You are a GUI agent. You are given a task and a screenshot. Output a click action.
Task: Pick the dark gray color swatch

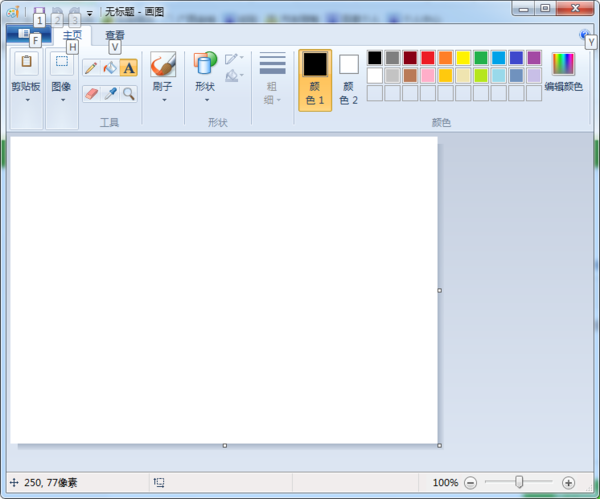point(392,58)
